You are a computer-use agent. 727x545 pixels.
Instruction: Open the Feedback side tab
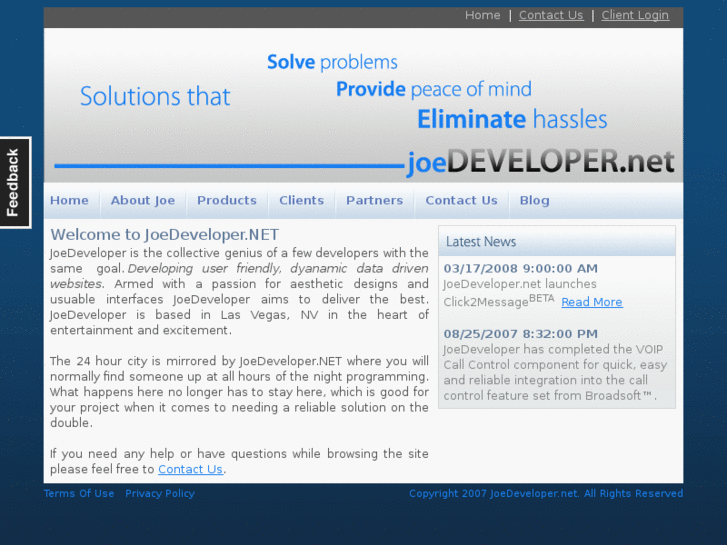[x=15, y=182]
